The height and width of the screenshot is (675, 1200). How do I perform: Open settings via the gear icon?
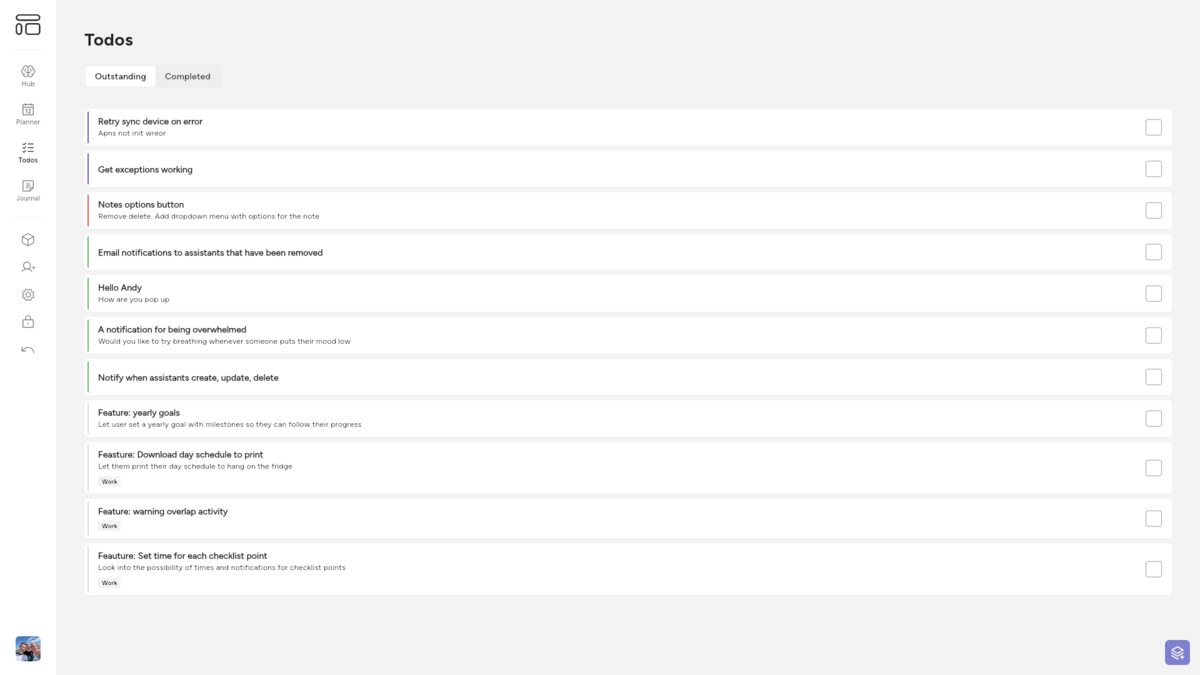click(x=28, y=295)
